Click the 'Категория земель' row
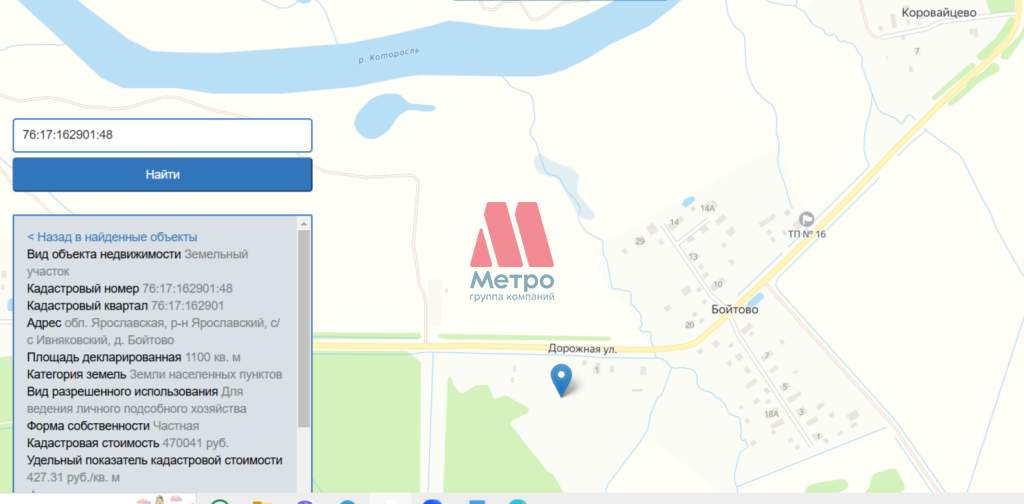Screen dimensions: 1024x504 (154, 375)
